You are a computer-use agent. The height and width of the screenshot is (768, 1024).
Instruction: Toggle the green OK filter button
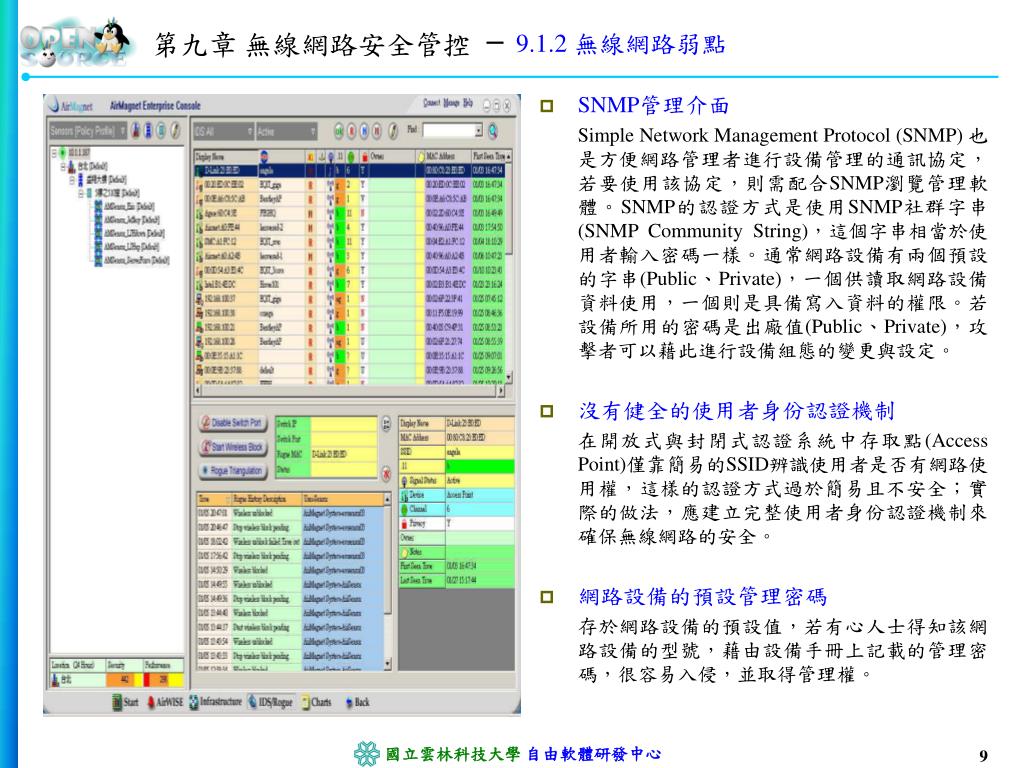coord(340,131)
